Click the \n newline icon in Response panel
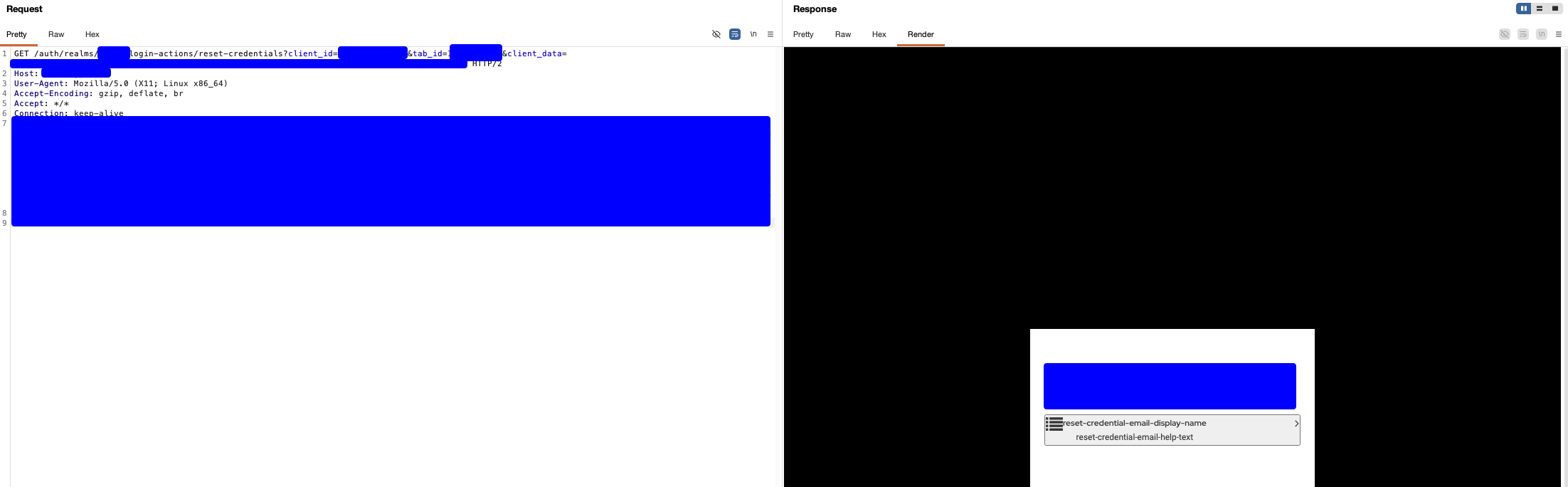The image size is (1568, 487). point(1542,34)
